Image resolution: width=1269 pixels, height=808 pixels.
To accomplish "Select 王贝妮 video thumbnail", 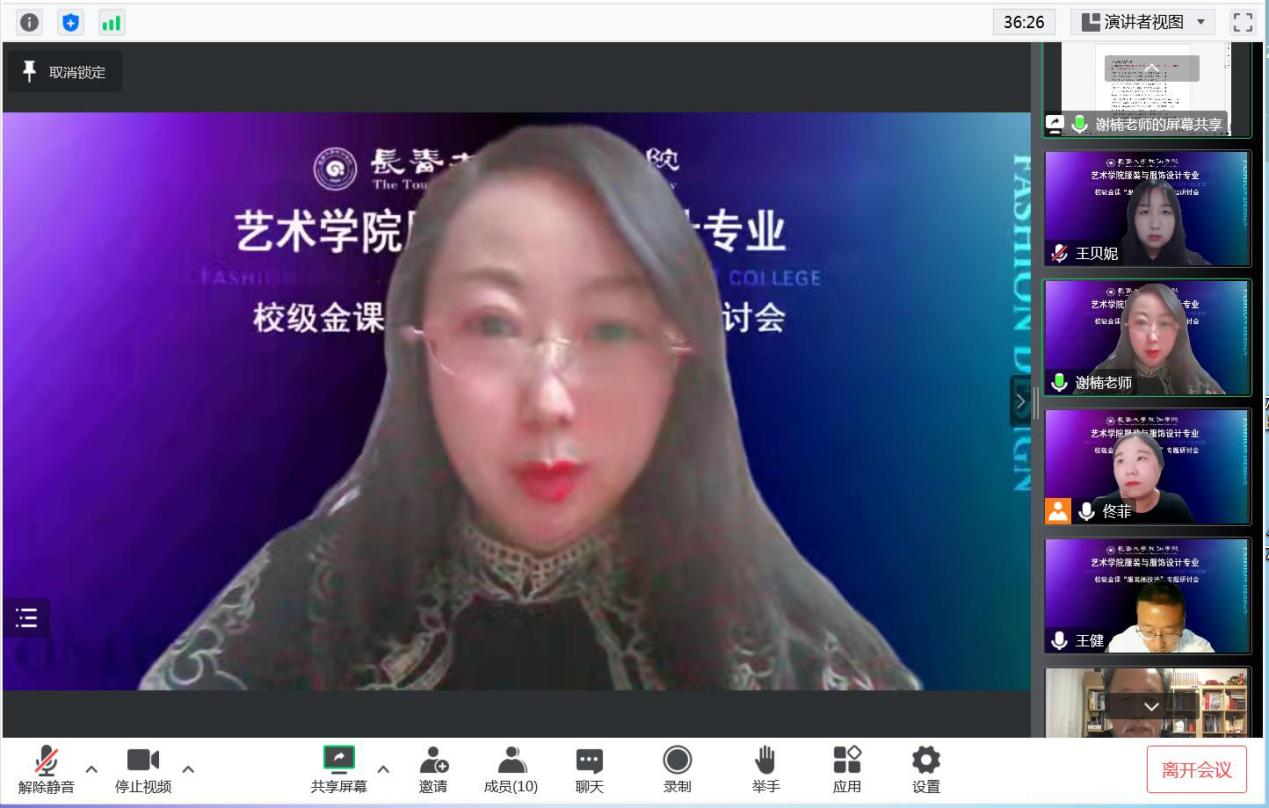I will point(1148,208).
